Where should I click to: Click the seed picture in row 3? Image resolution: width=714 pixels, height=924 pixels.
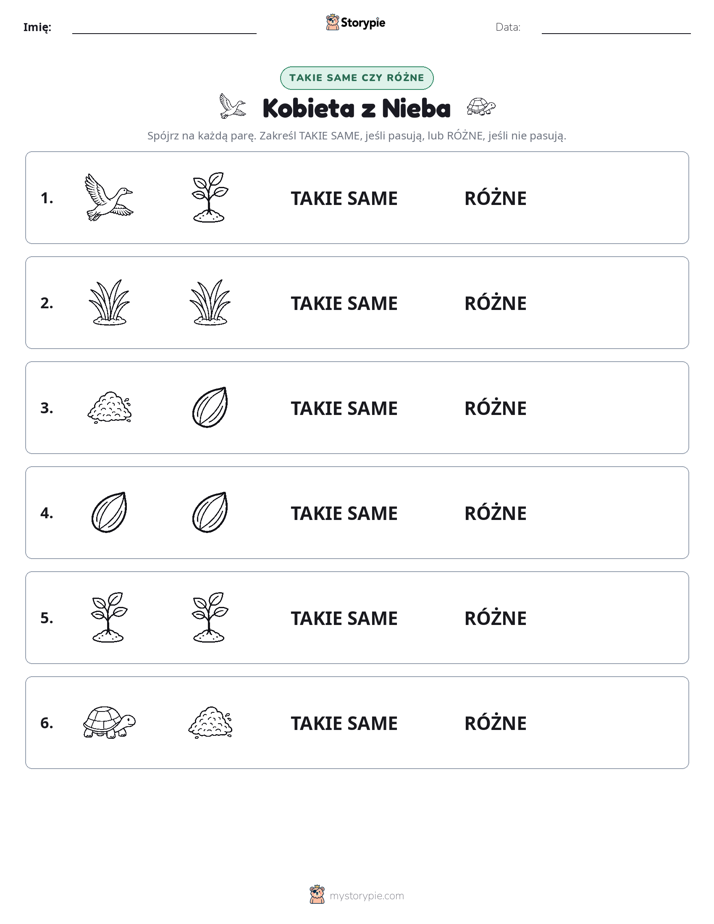point(210,407)
